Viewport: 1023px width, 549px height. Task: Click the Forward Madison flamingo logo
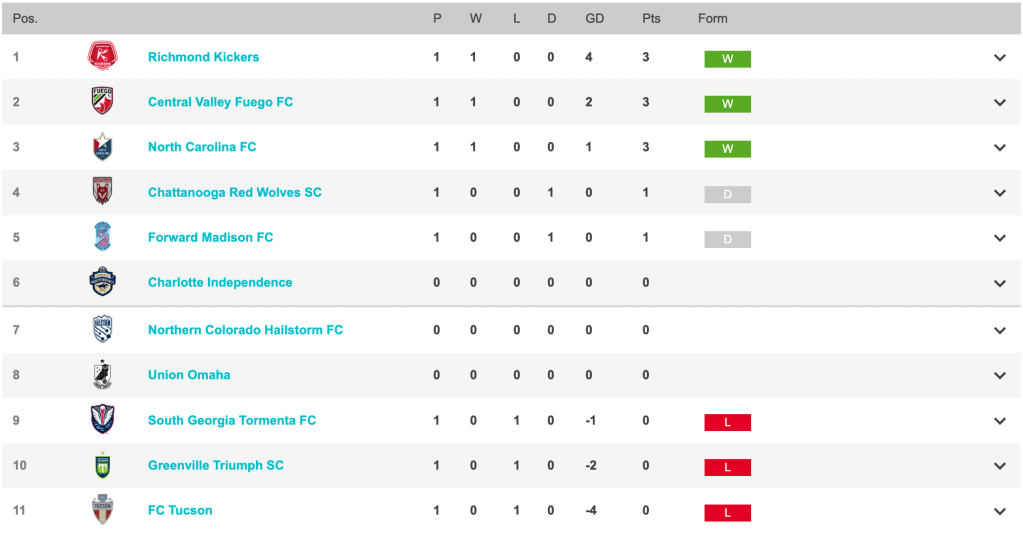pyautogui.click(x=102, y=236)
